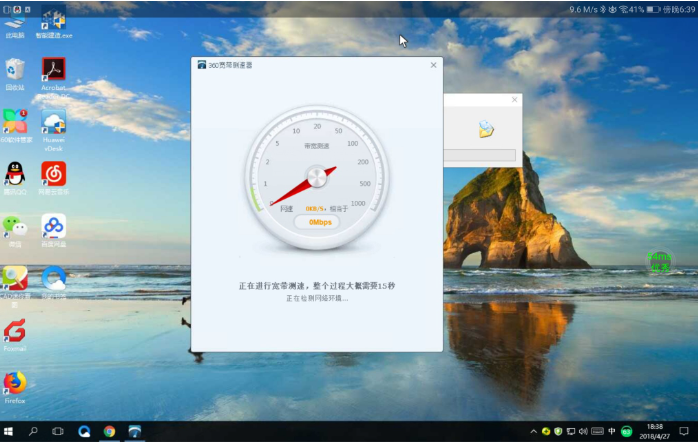Switch to 360 speed test taskbar icon
Screen dimensions: 698x443
tap(134, 431)
